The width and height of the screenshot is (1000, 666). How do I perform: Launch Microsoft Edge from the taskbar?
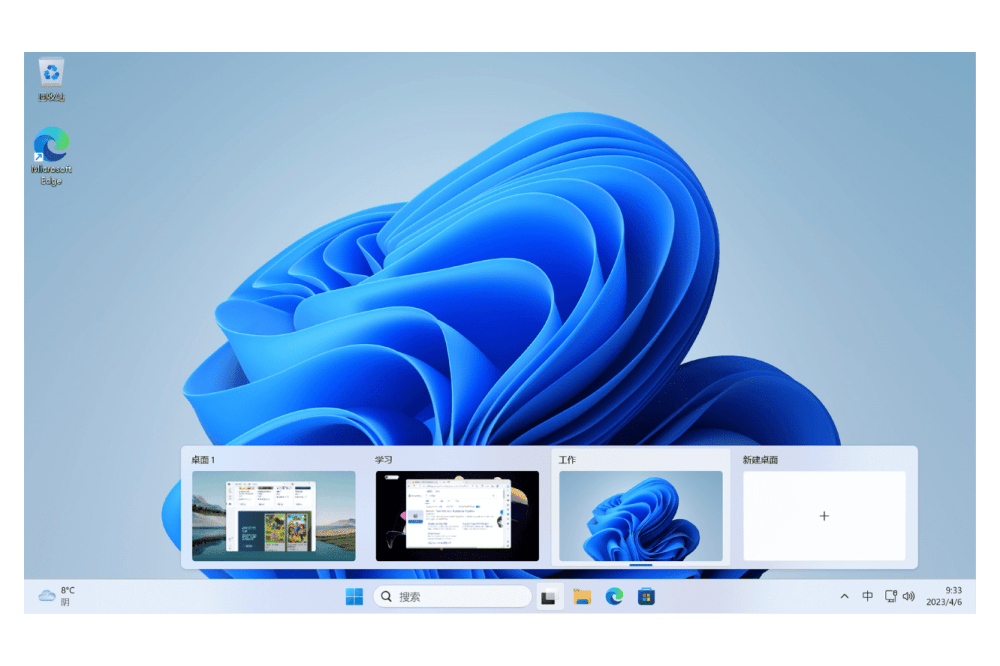click(x=614, y=597)
